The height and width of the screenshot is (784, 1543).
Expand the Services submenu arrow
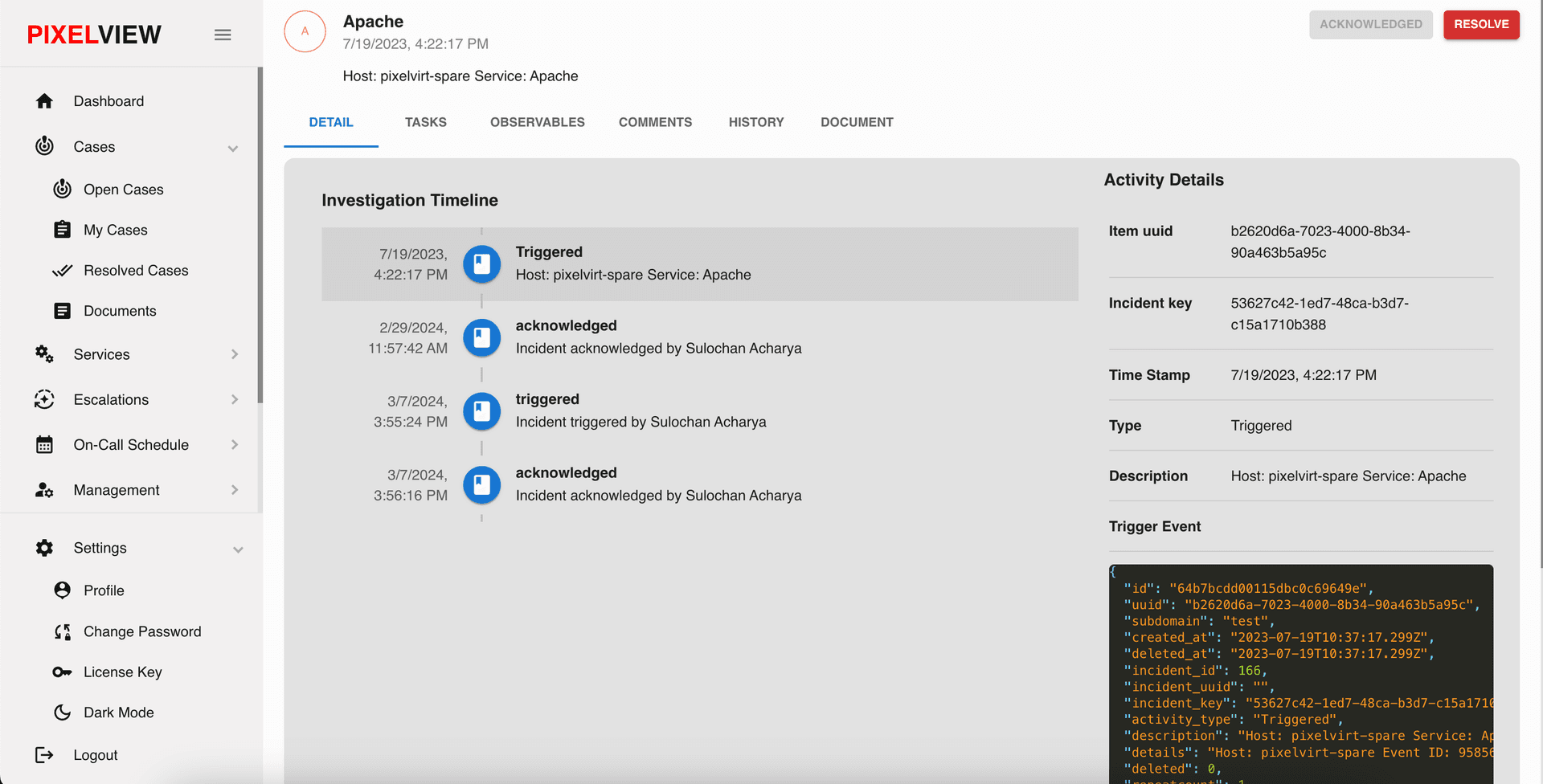[235, 354]
